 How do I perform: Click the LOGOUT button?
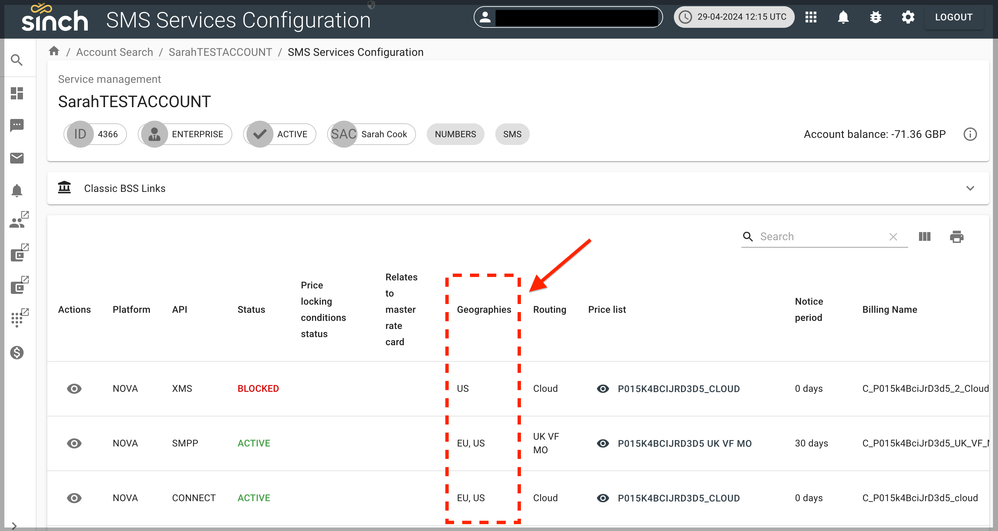point(953,17)
